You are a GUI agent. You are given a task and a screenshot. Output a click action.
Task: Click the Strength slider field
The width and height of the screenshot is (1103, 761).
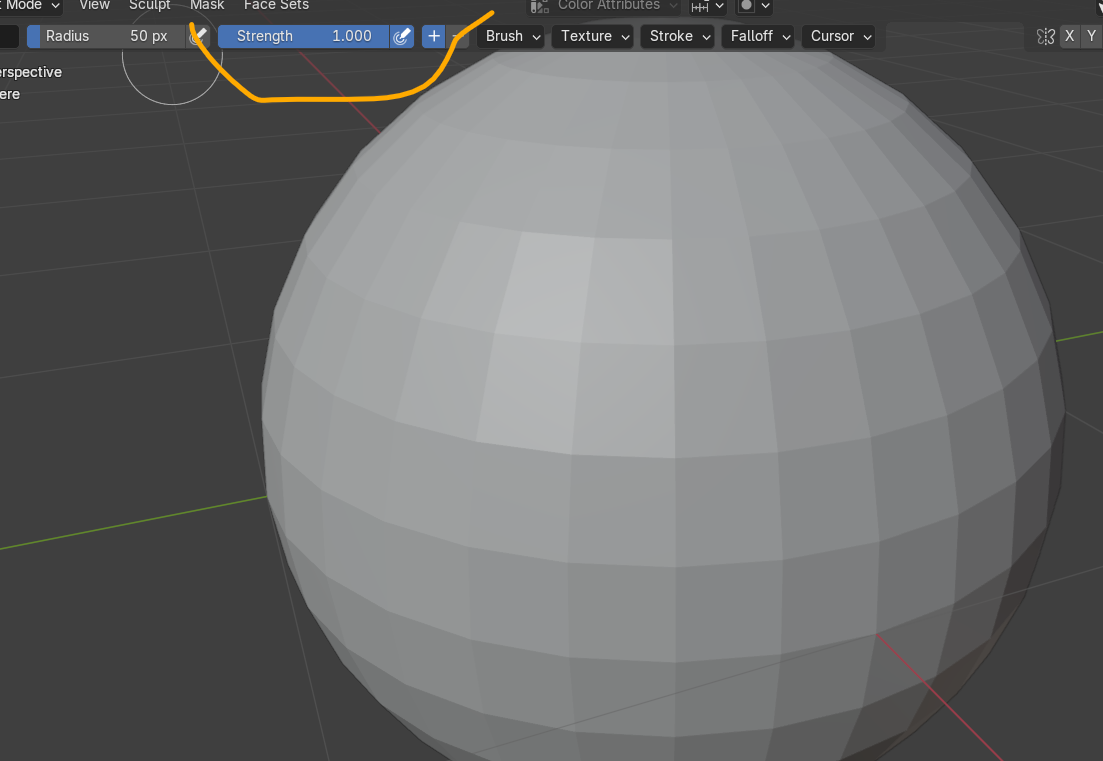click(x=304, y=36)
